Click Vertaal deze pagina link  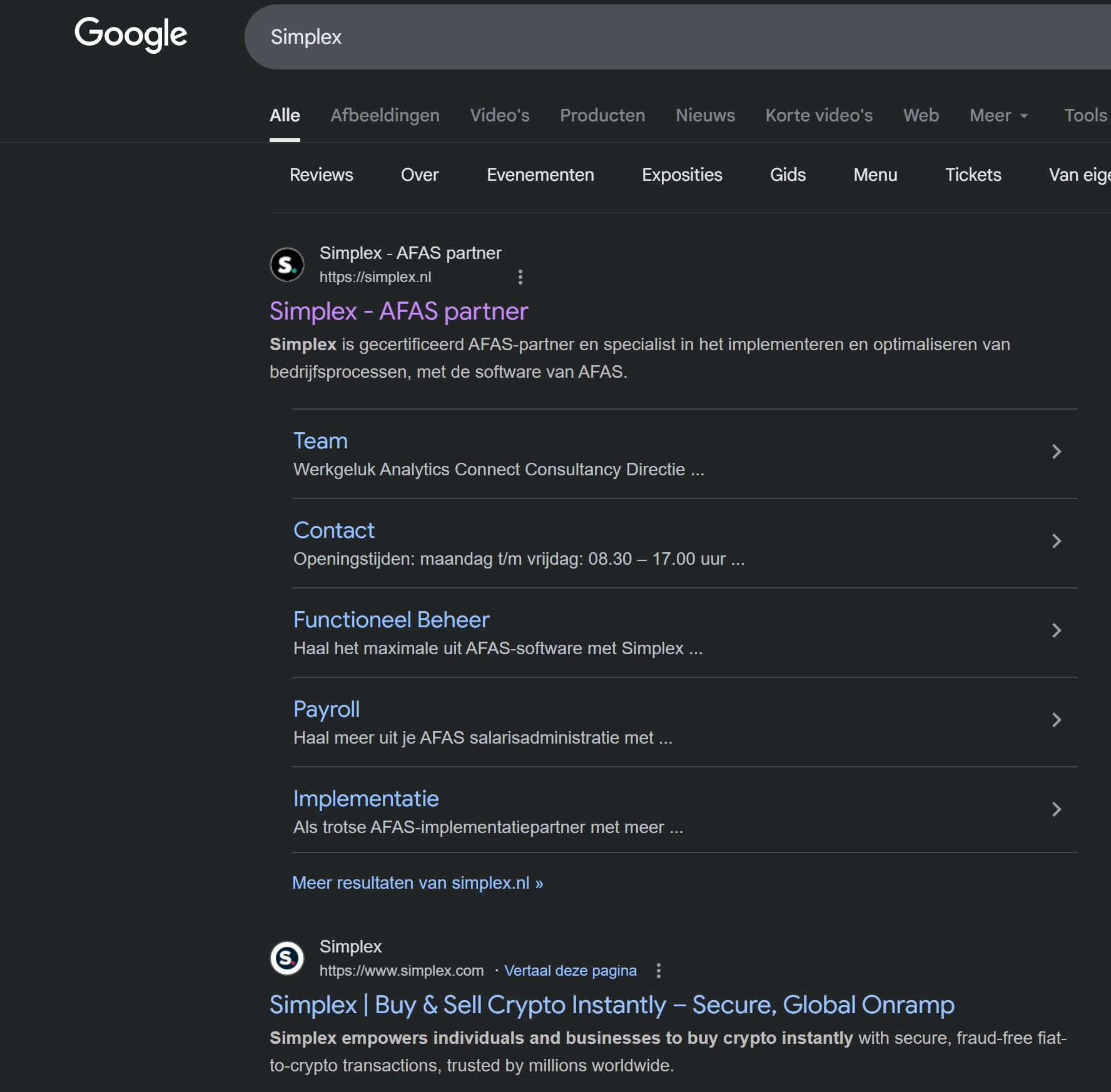point(570,971)
